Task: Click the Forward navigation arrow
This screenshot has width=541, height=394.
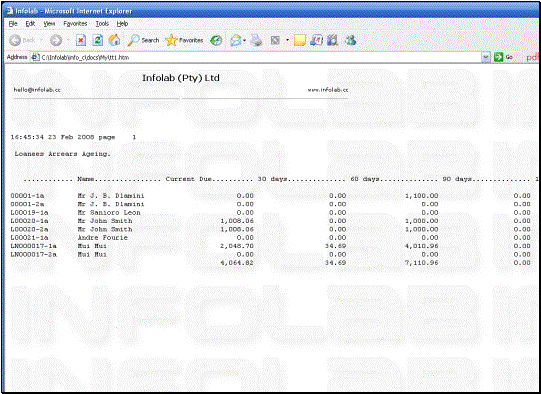Action: (x=56, y=40)
